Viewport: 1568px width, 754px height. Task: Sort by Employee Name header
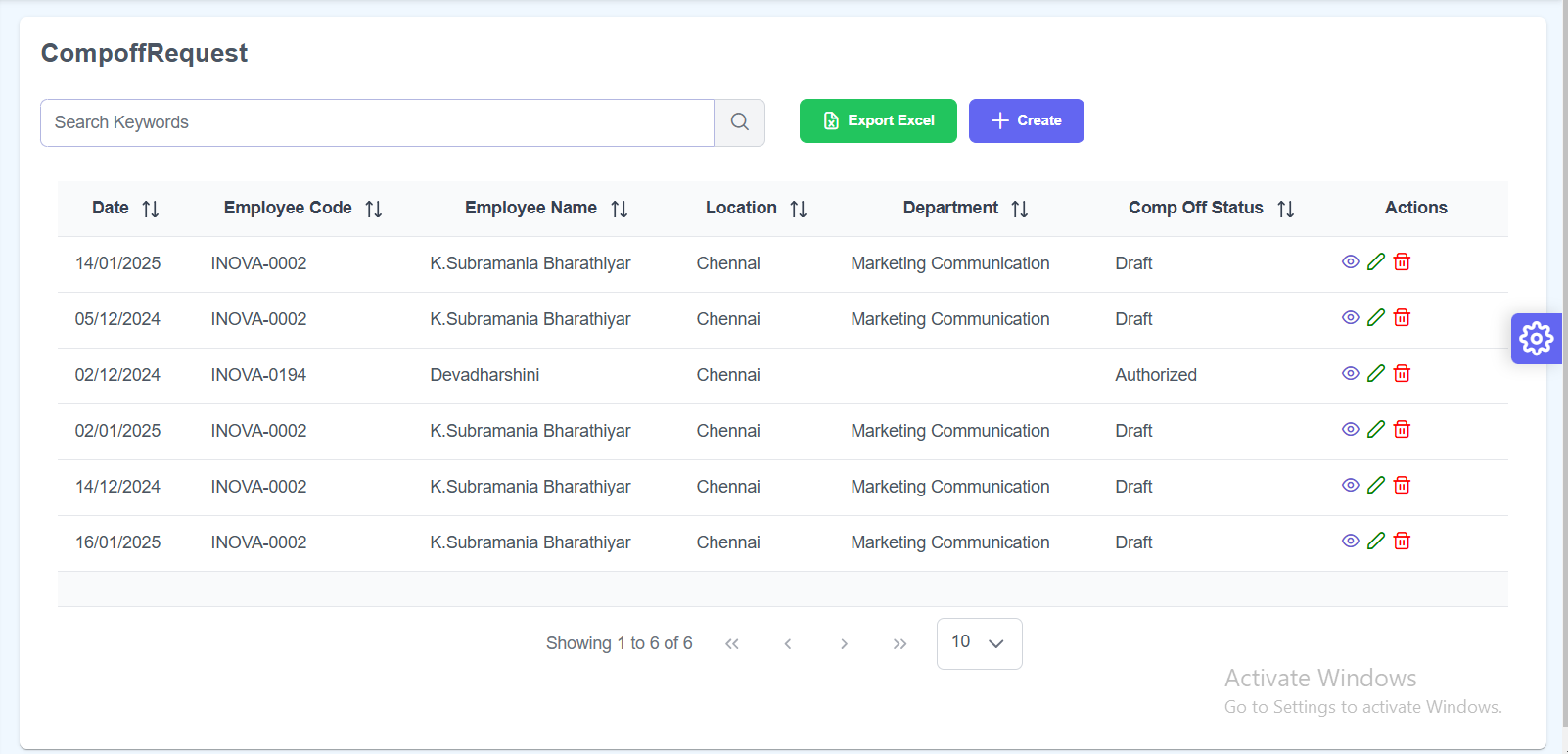pos(619,209)
